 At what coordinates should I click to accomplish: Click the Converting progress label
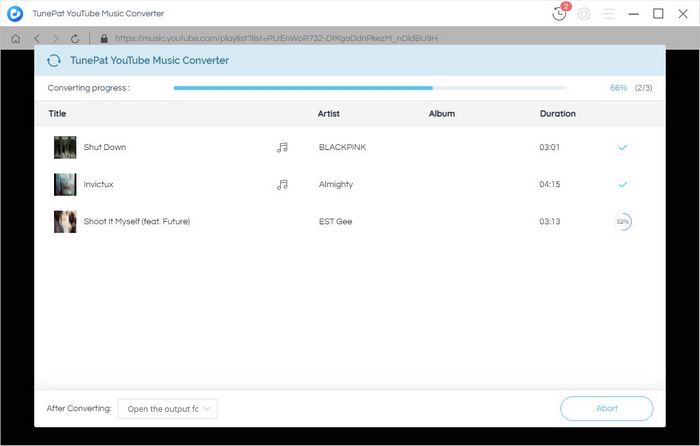point(89,88)
